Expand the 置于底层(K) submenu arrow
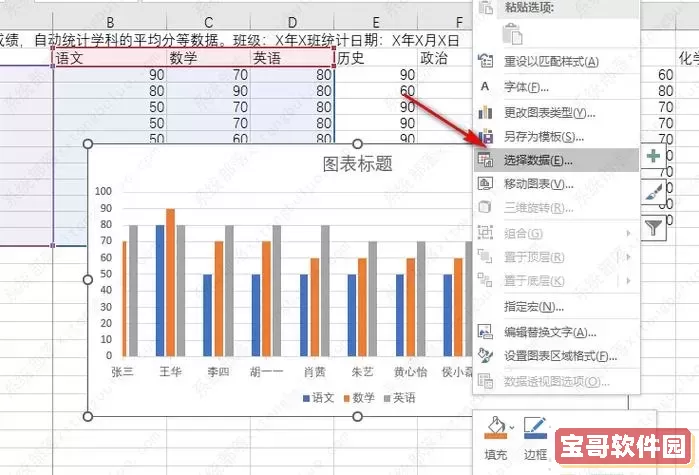 628,281
